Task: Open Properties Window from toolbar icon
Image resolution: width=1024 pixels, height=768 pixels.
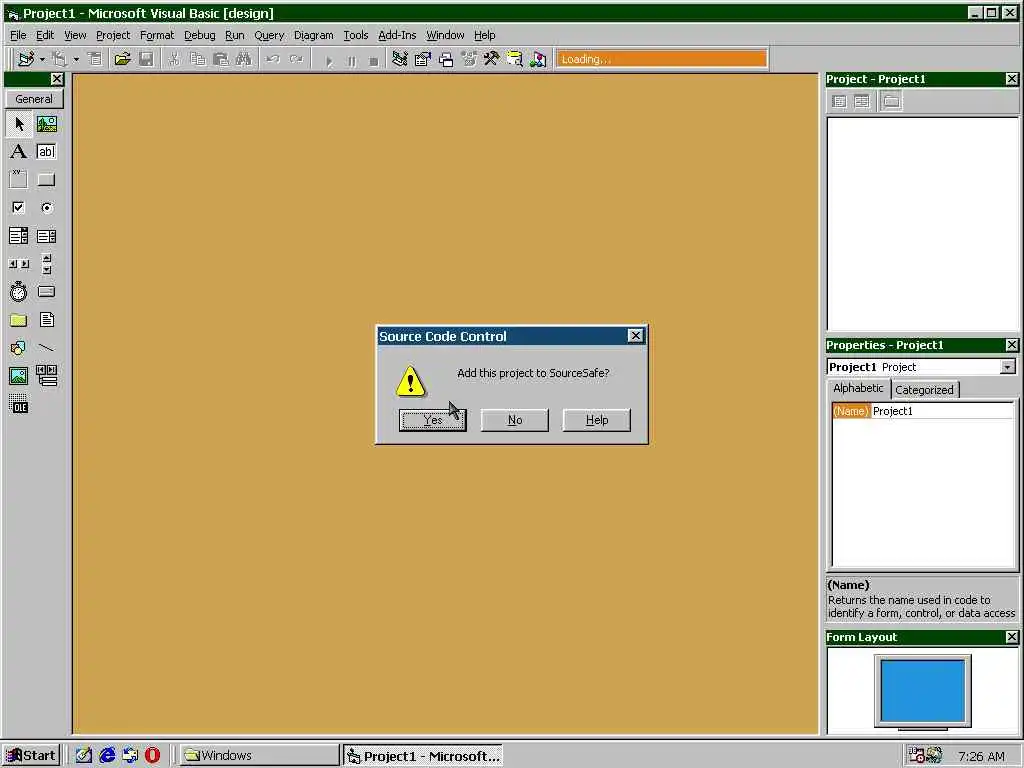Action: pyautogui.click(x=423, y=59)
